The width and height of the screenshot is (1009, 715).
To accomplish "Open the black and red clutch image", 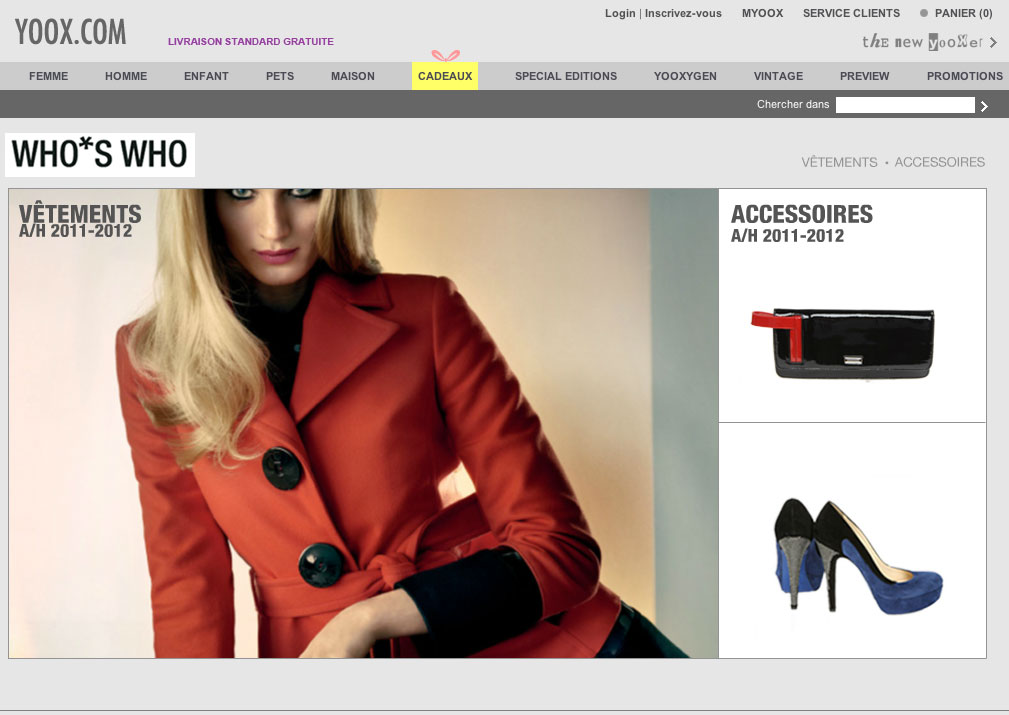I will point(843,344).
